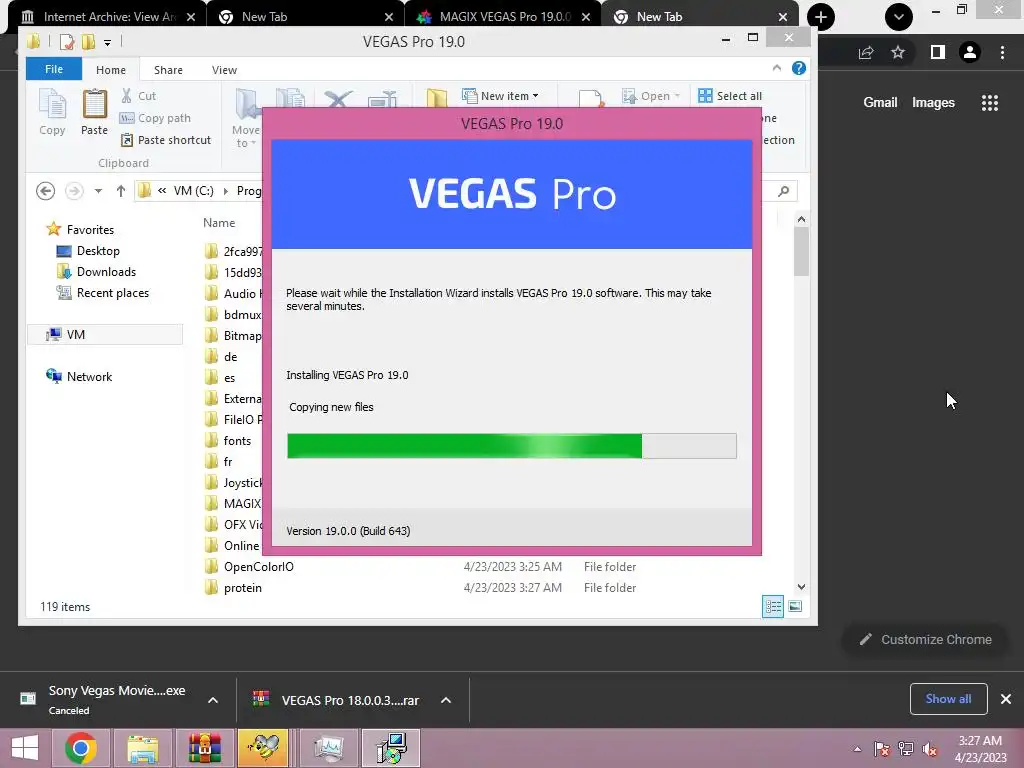Open Chrome three-dot menu
The width and height of the screenshot is (1024, 768).
click(1002, 52)
